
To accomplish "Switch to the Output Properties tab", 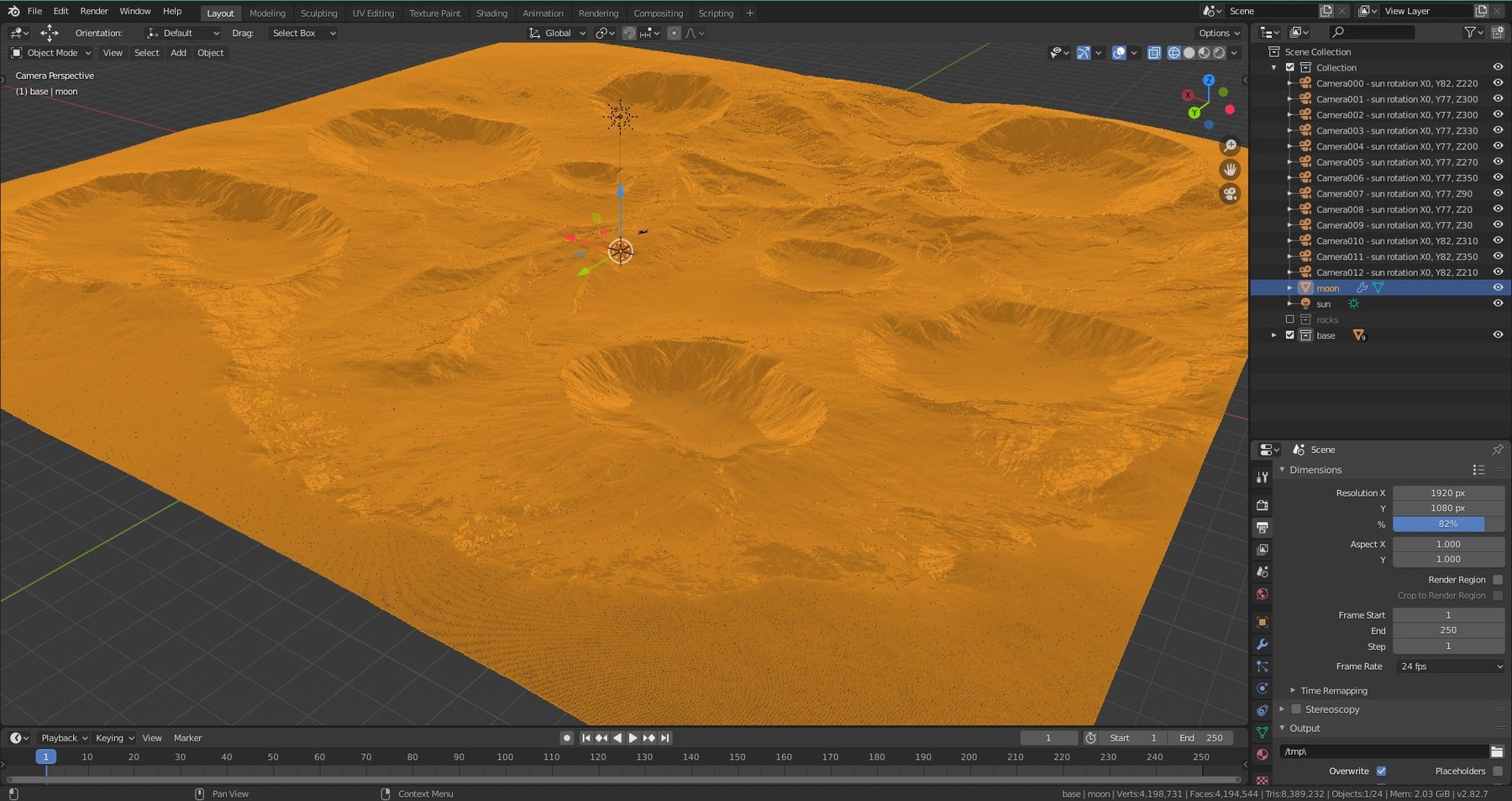I will point(1262,527).
